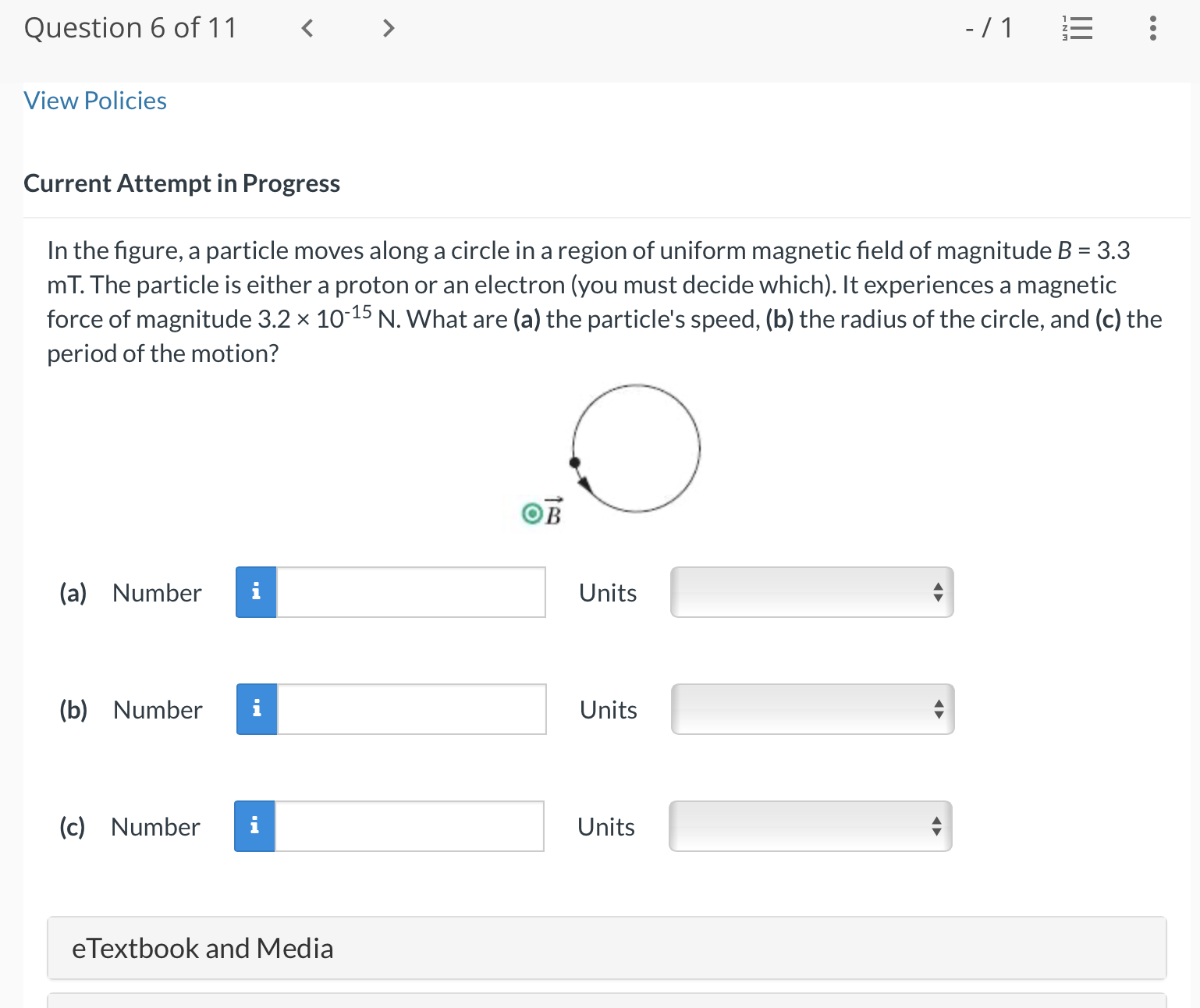Click the Number input for part (b)

pos(411,709)
